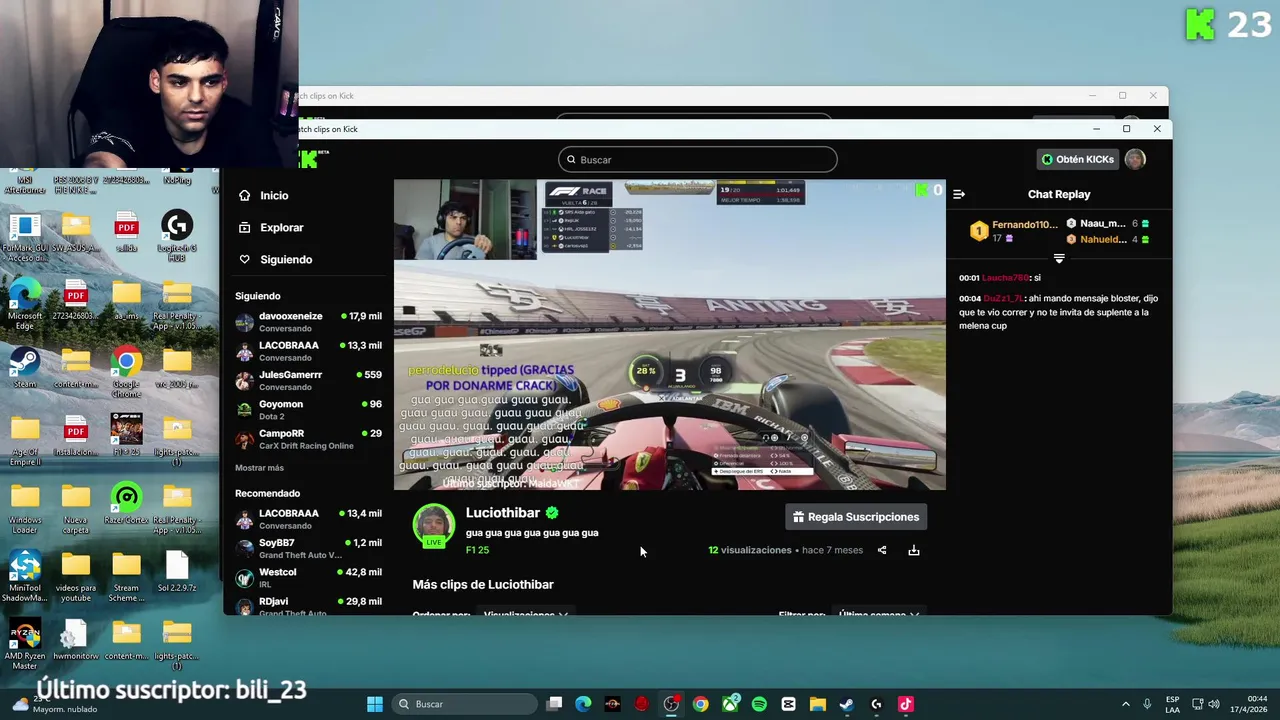Click microphone icon in system tray
The height and width of the screenshot is (720, 1280).
point(1147,704)
